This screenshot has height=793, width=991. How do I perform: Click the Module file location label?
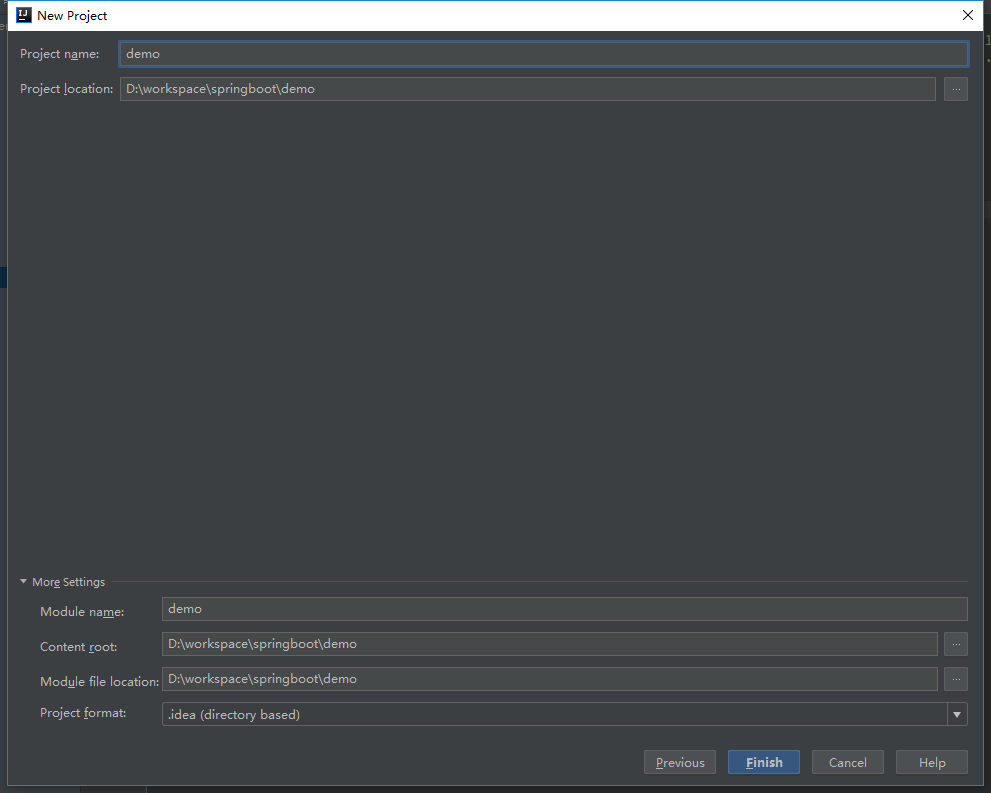(99, 681)
